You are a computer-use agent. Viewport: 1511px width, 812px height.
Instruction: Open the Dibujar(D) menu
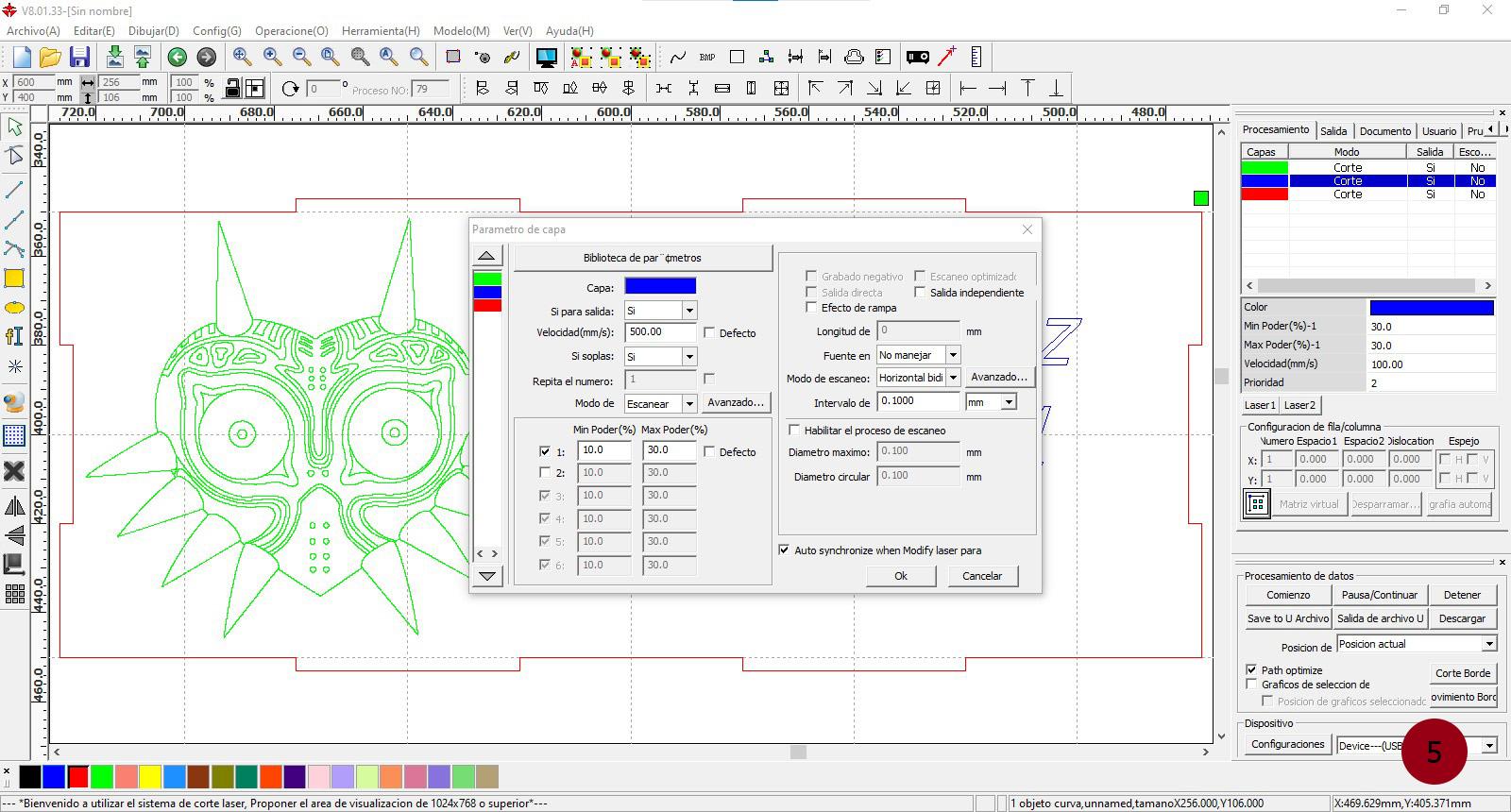coord(153,31)
